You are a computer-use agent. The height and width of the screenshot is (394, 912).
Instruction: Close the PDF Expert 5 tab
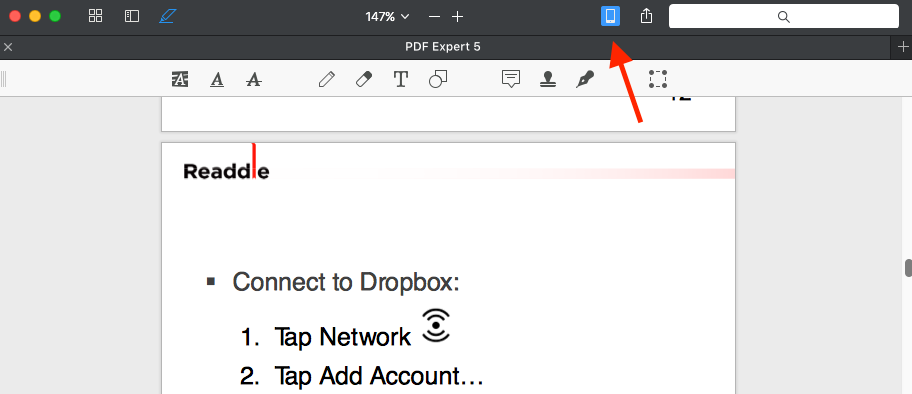[x=8, y=47]
